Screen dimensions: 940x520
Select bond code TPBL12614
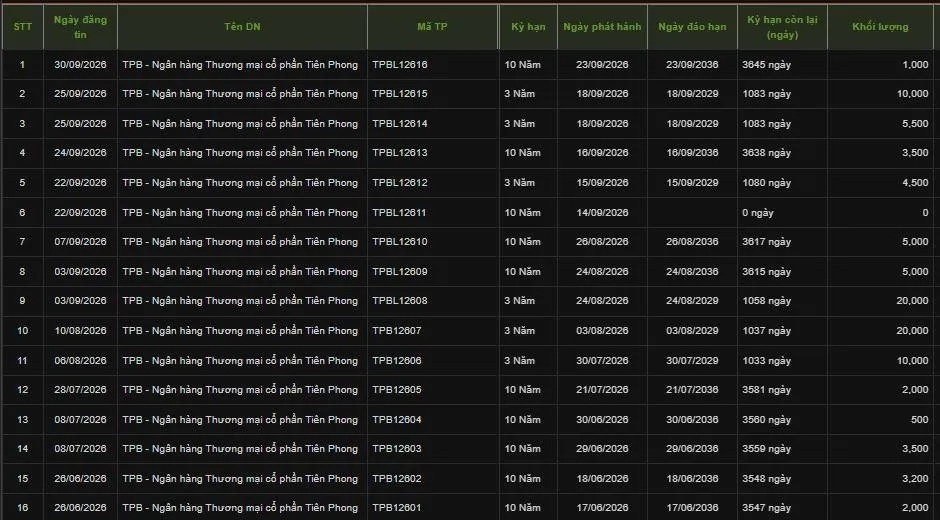[x=400, y=124]
